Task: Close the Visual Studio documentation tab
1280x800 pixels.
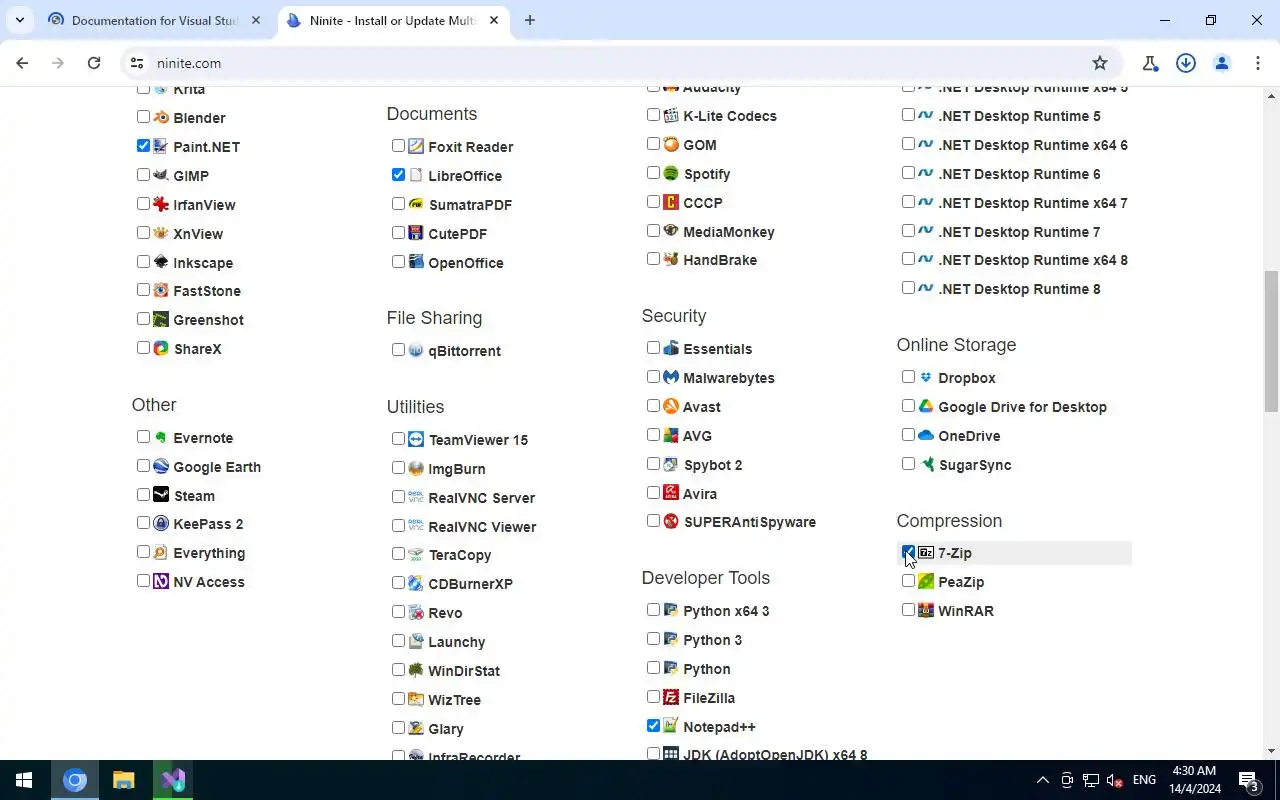Action: [x=257, y=20]
